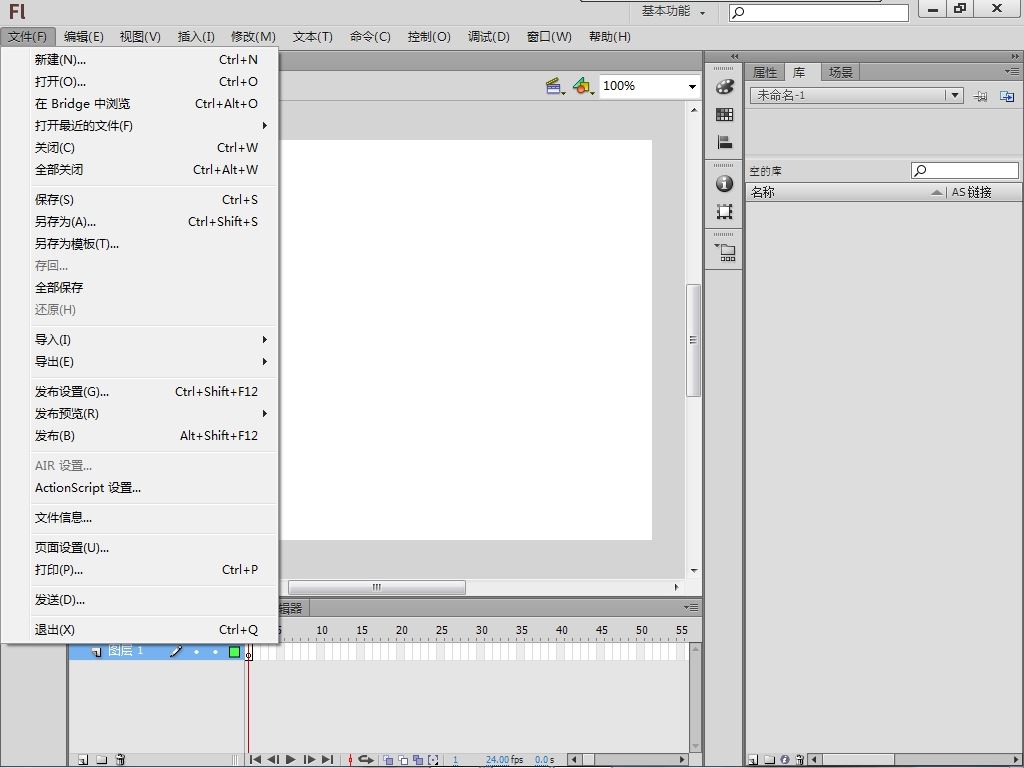
Task: Toggle the outline color box on 图层 1
Action: point(234,652)
